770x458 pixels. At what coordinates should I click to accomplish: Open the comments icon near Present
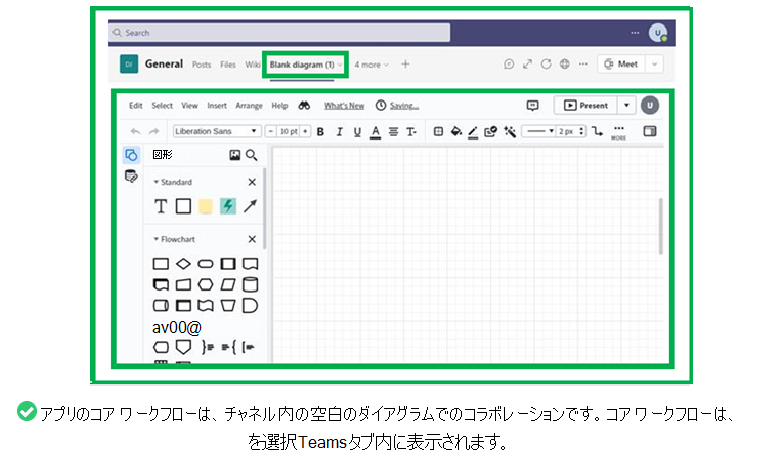532,106
